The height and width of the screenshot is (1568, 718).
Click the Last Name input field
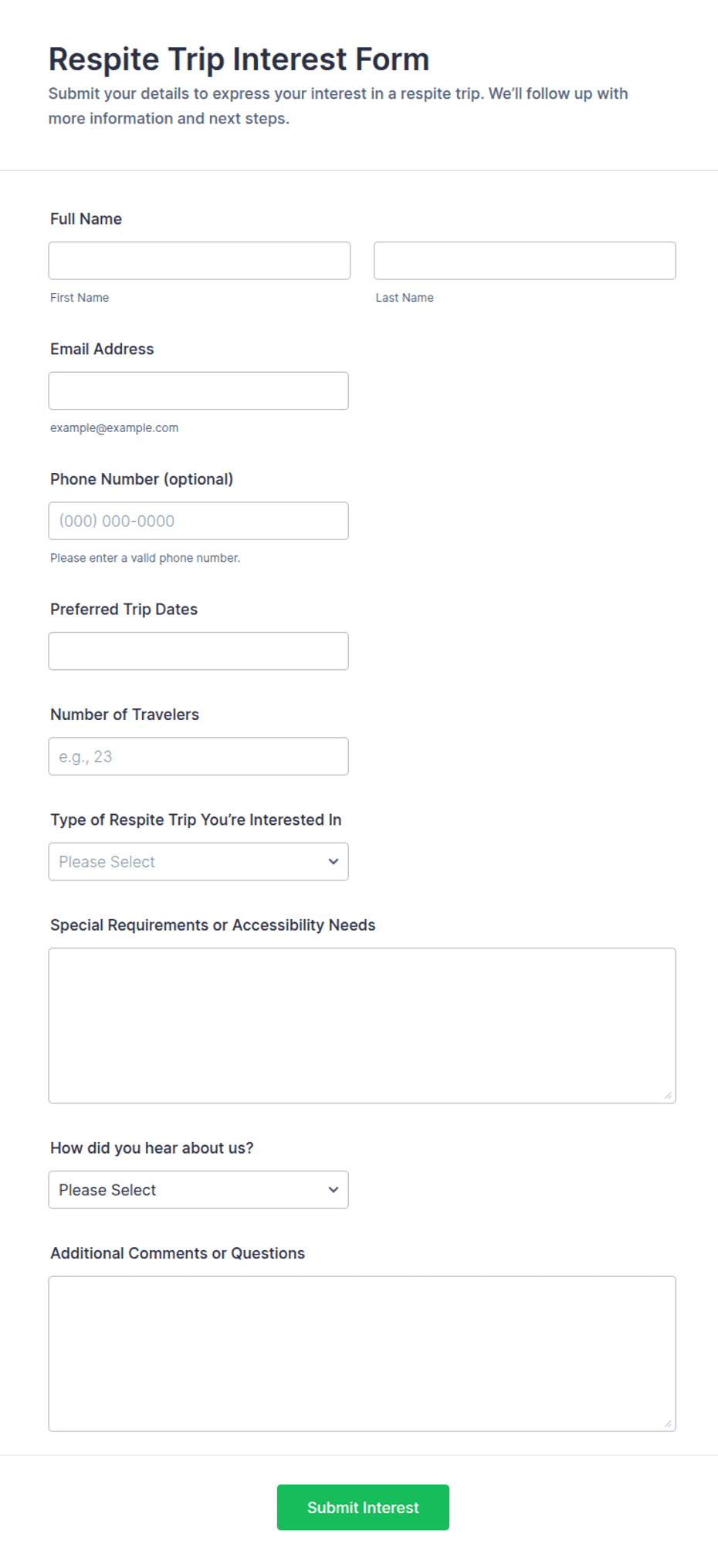coord(524,261)
